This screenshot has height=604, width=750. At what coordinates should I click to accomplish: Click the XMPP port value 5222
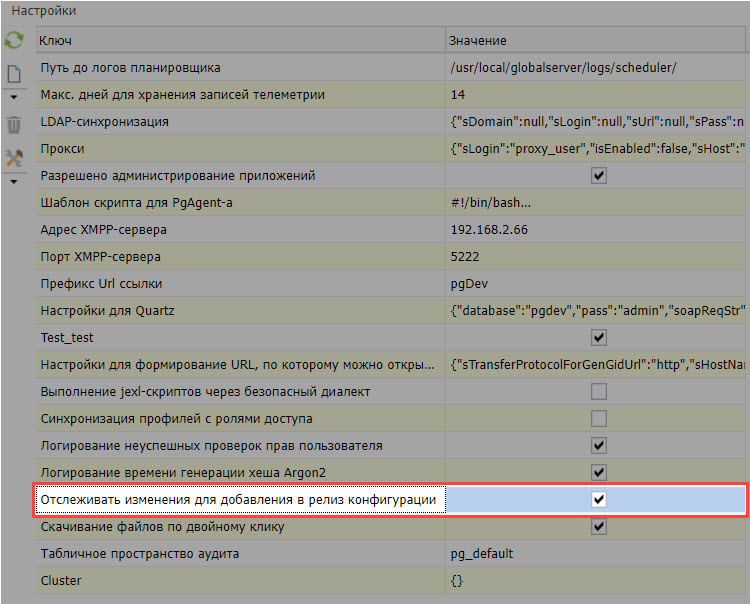466,256
